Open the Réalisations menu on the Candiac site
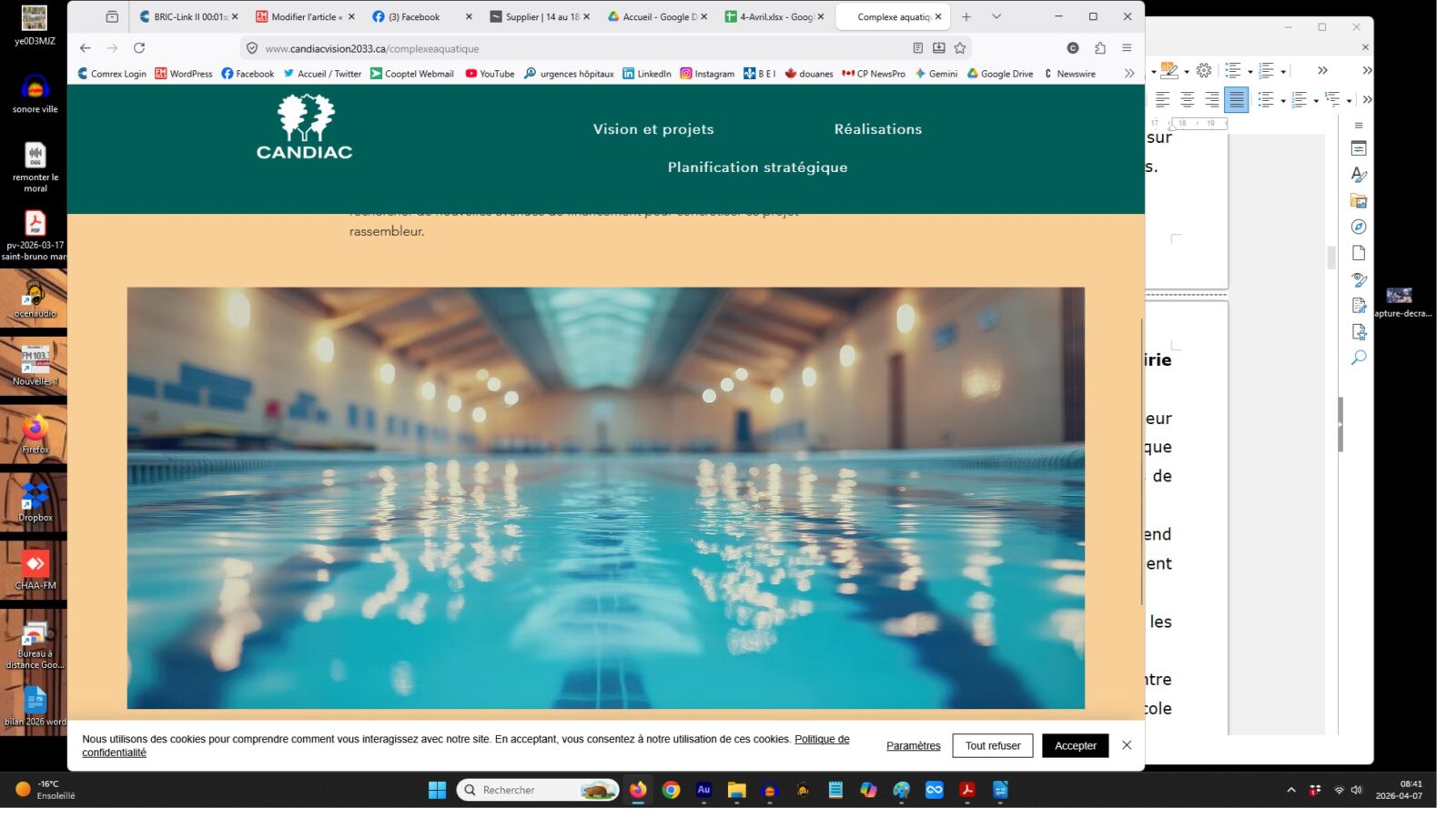This screenshot has height=819, width=1456. coord(876,128)
